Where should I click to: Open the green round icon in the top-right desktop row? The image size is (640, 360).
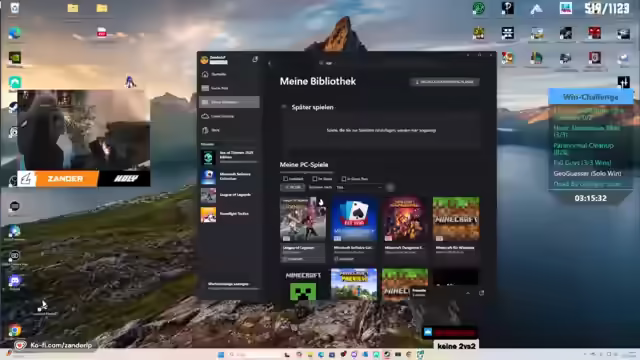[479, 8]
